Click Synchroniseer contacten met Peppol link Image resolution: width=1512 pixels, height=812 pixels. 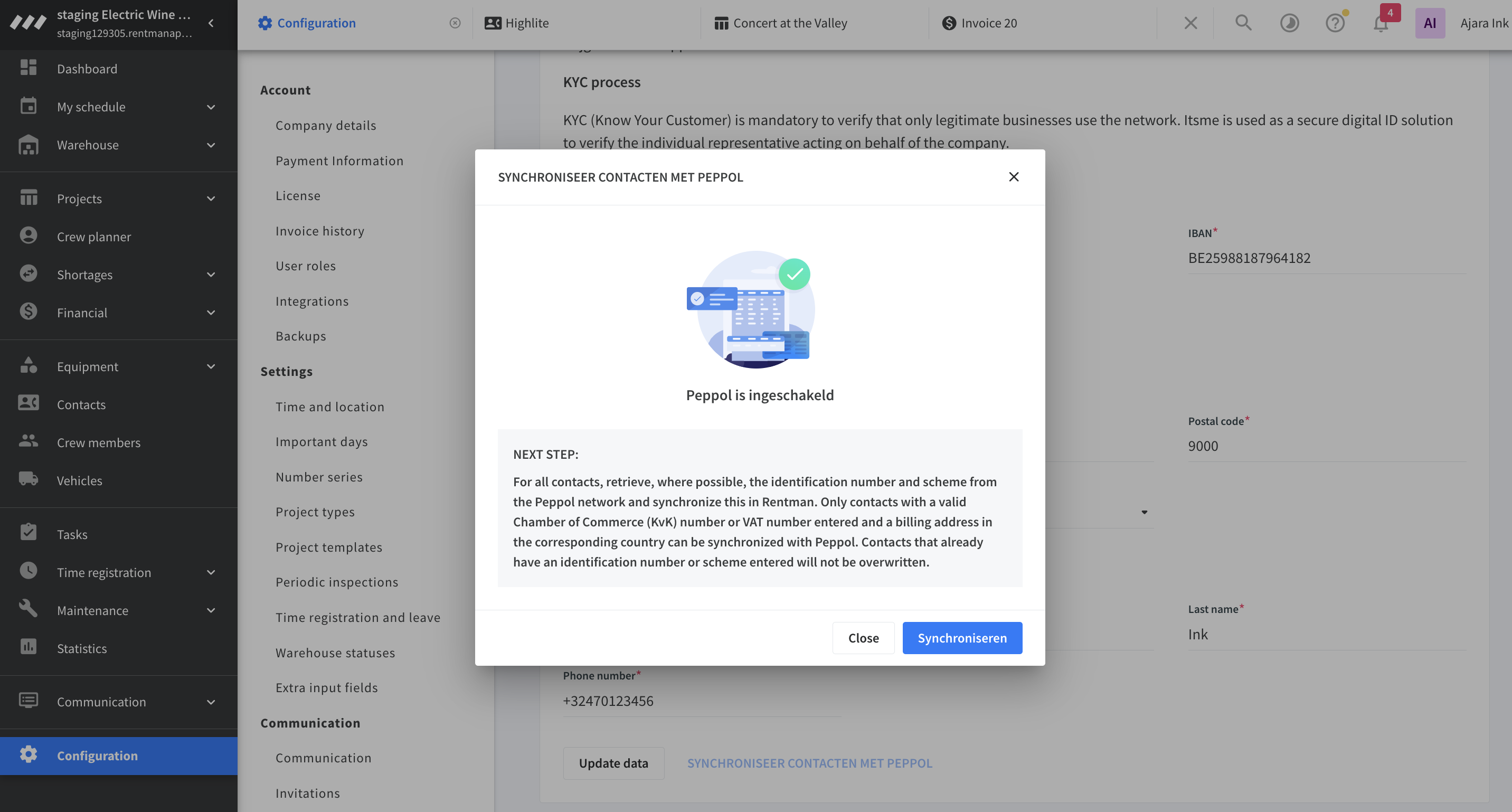point(809,763)
